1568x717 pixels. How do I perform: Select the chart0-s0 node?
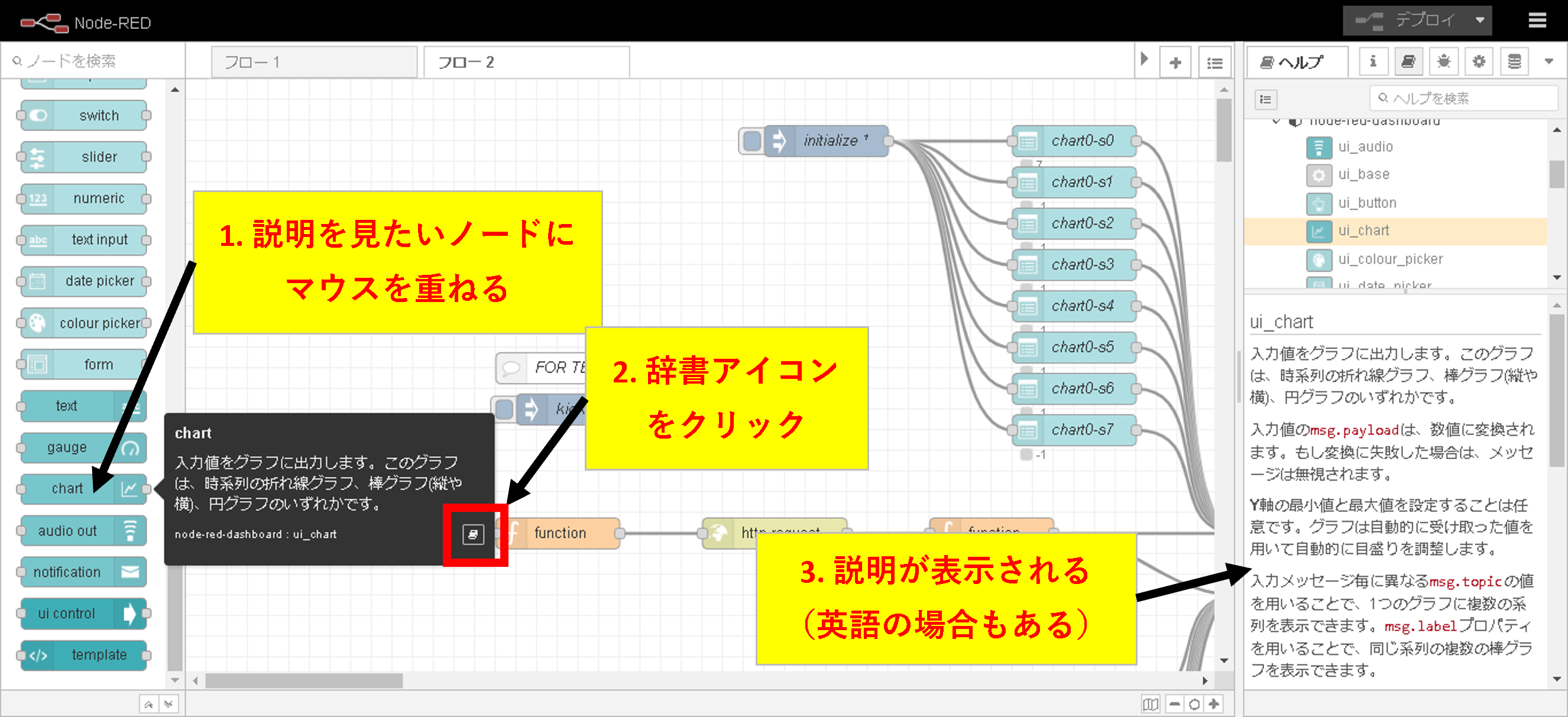pos(1074,141)
